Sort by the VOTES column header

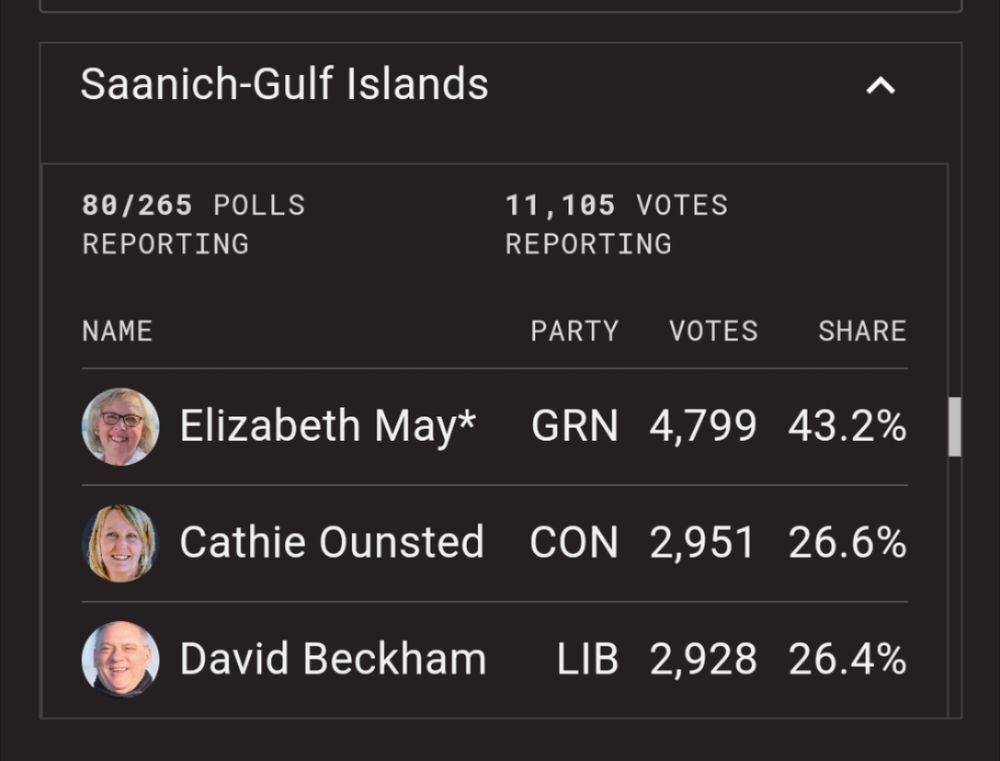point(713,331)
